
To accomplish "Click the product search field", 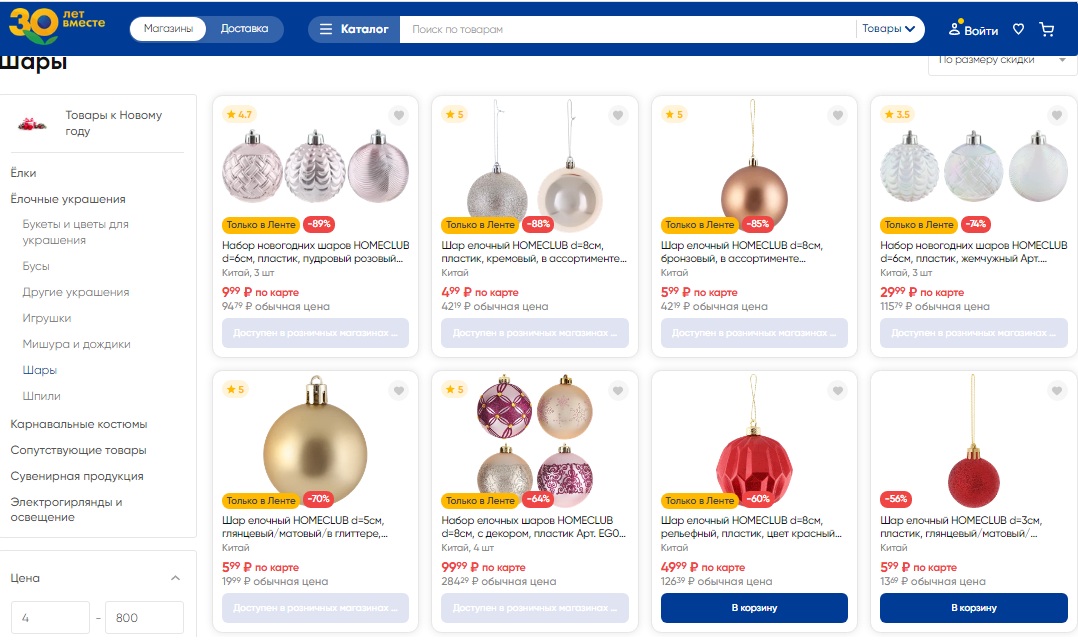I will pyautogui.click(x=627, y=30).
